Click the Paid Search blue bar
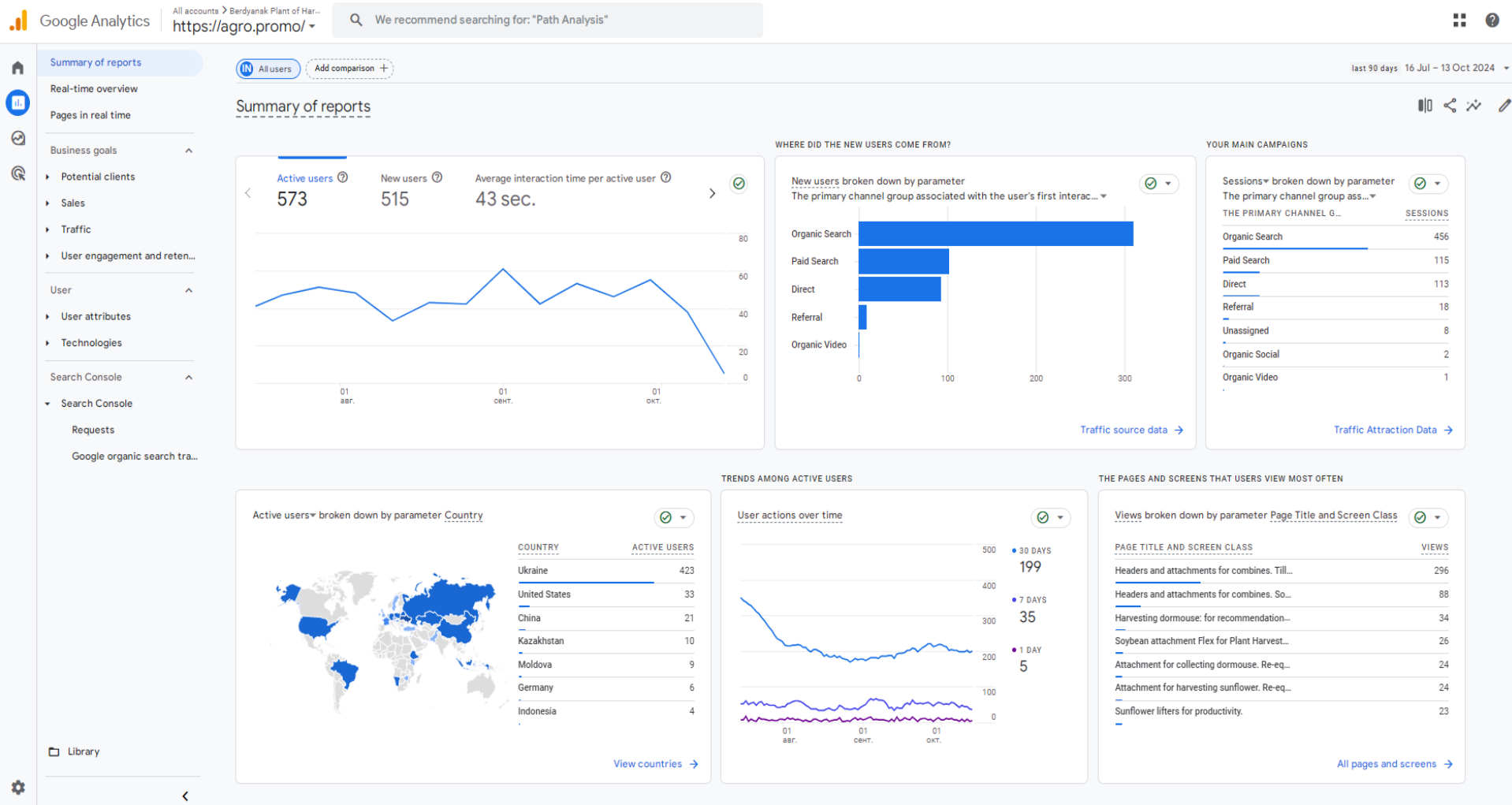The image size is (1512, 805). (903, 262)
